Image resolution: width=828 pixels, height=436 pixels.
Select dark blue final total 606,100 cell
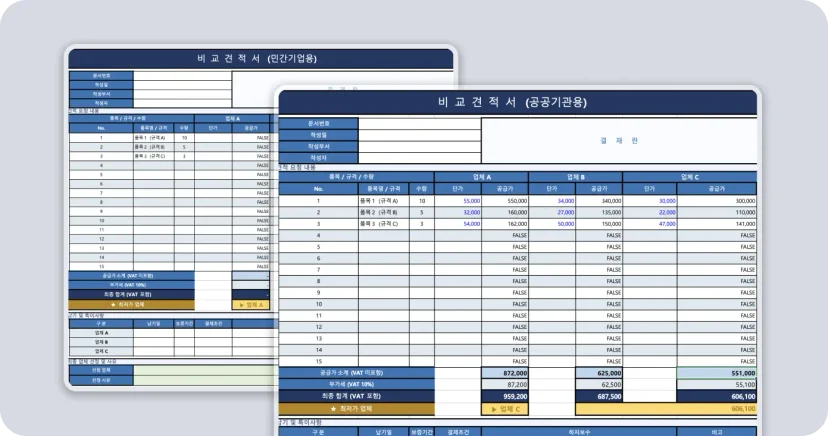[x=717, y=396]
